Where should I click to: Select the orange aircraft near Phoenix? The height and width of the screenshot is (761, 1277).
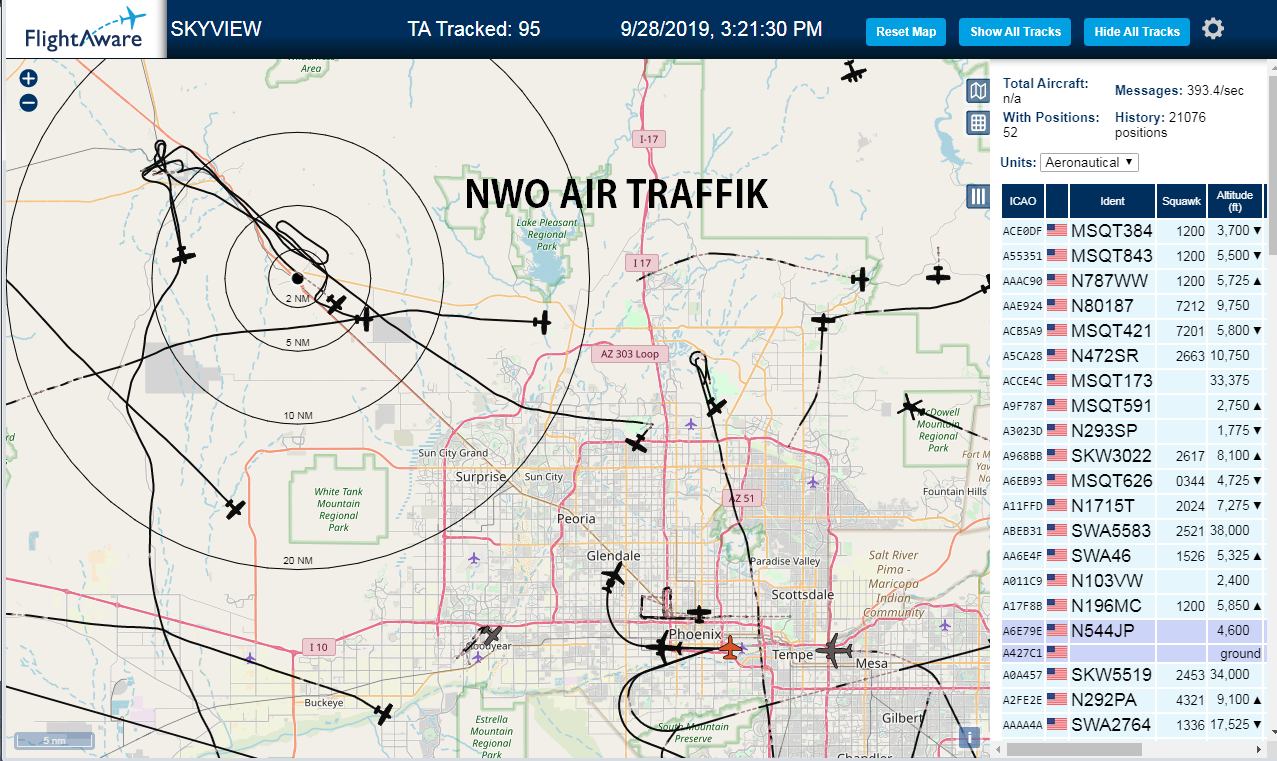pyautogui.click(x=731, y=648)
